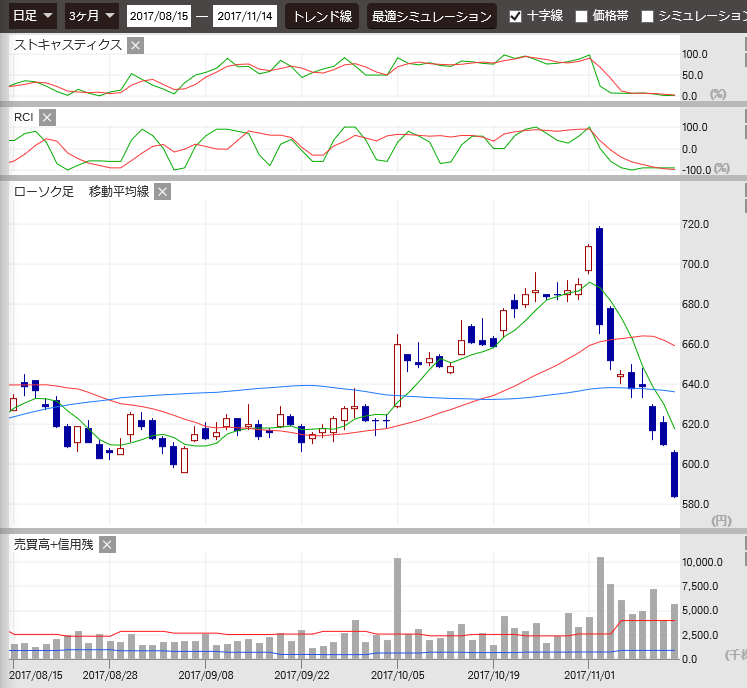Edit the start date field 2017/08/15
Viewport: 747px width, 688px height.
tap(160, 16)
